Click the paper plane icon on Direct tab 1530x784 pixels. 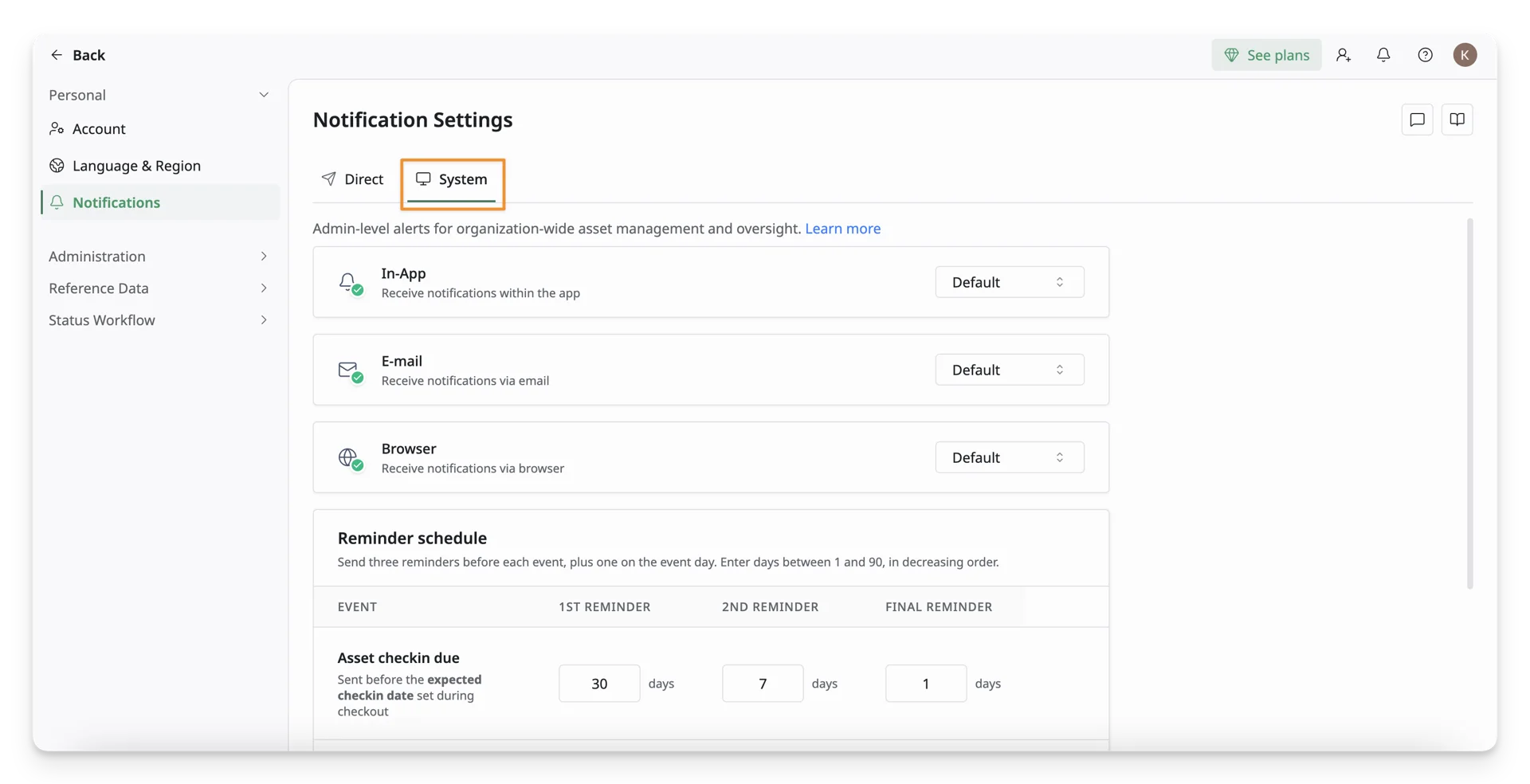coord(328,178)
